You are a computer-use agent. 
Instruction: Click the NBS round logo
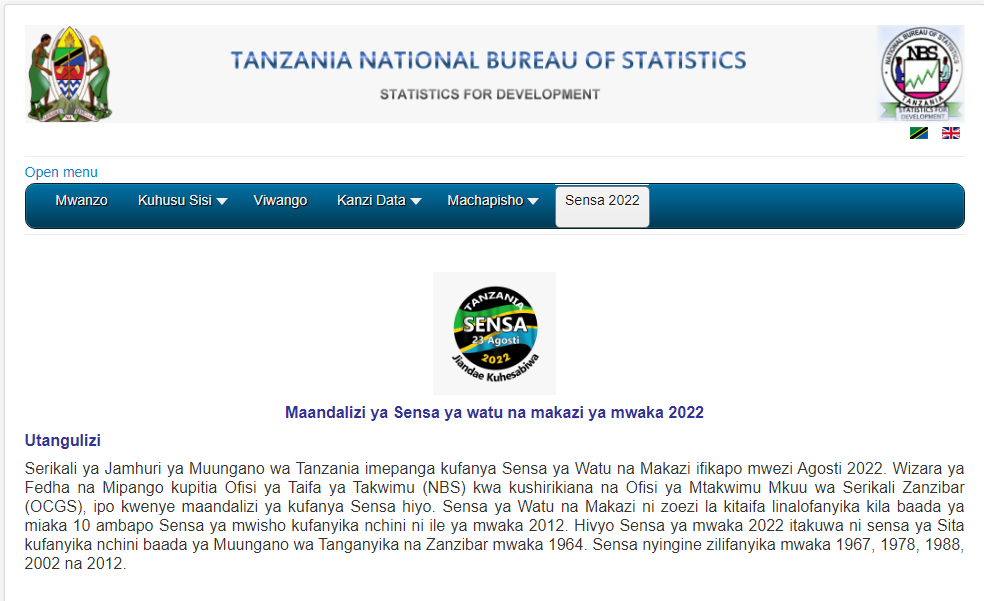coord(921,73)
